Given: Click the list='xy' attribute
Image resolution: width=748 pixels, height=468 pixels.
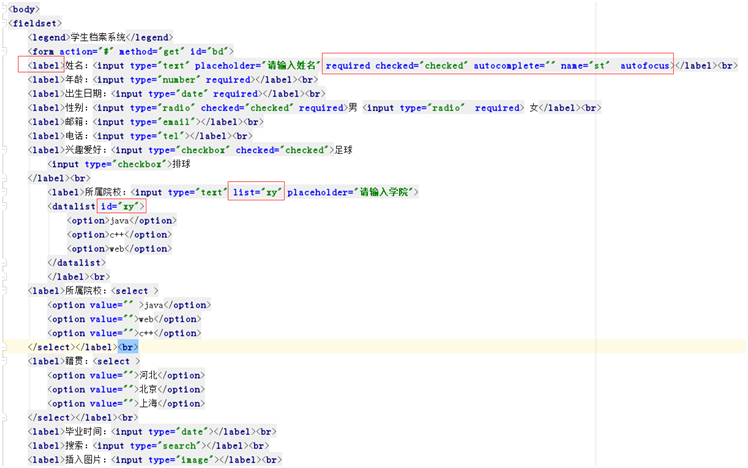Looking at the screenshot, I should click(x=256, y=192).
